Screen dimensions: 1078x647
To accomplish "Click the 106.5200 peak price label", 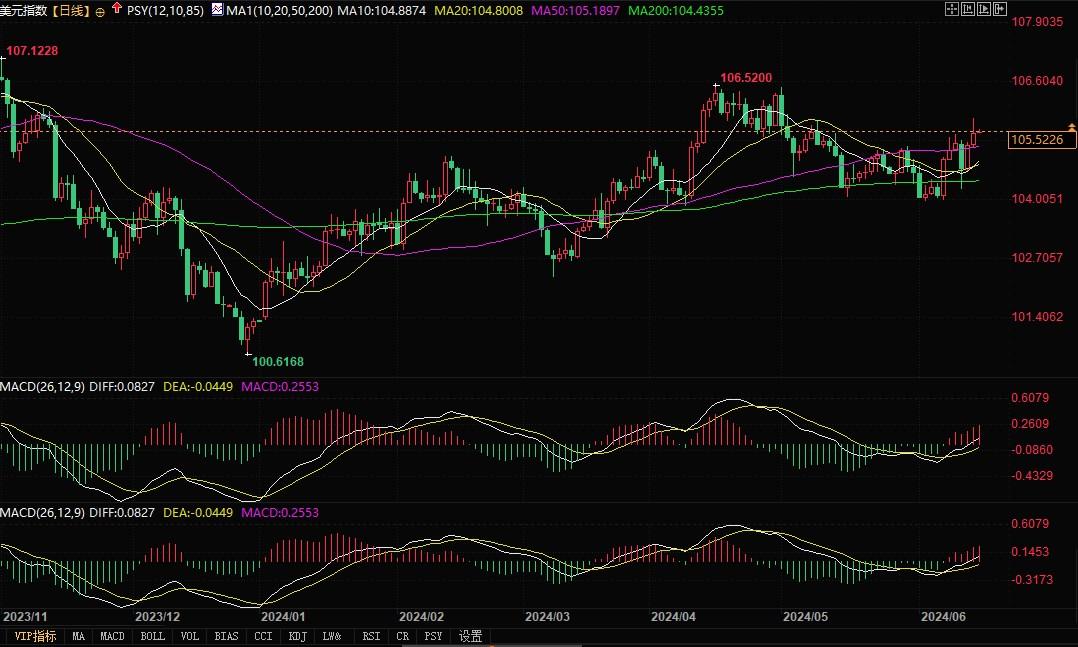I will click(x=746, y=78).
